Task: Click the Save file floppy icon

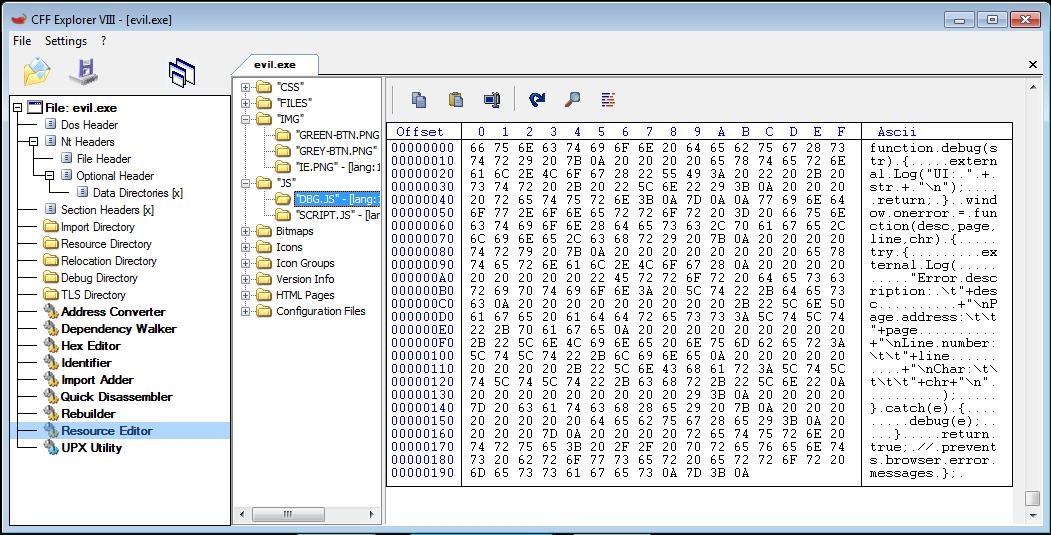Action: click(x=84, y=72)
